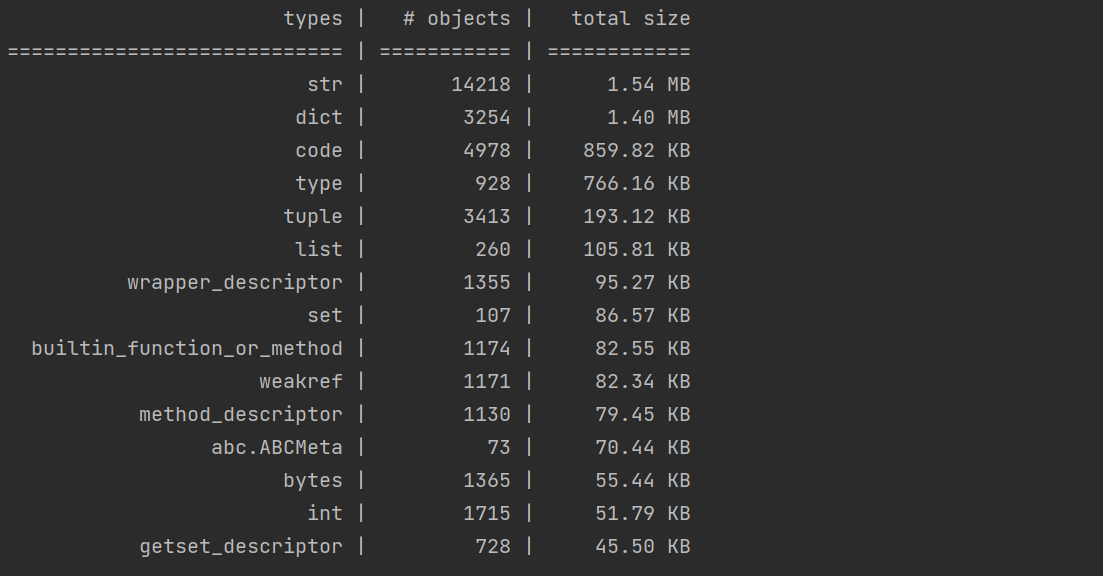The width and height of the screenshot is (1103, 576).
Task: Click the "types" column header
Action: pyautogui.click(x=312, y=19)
